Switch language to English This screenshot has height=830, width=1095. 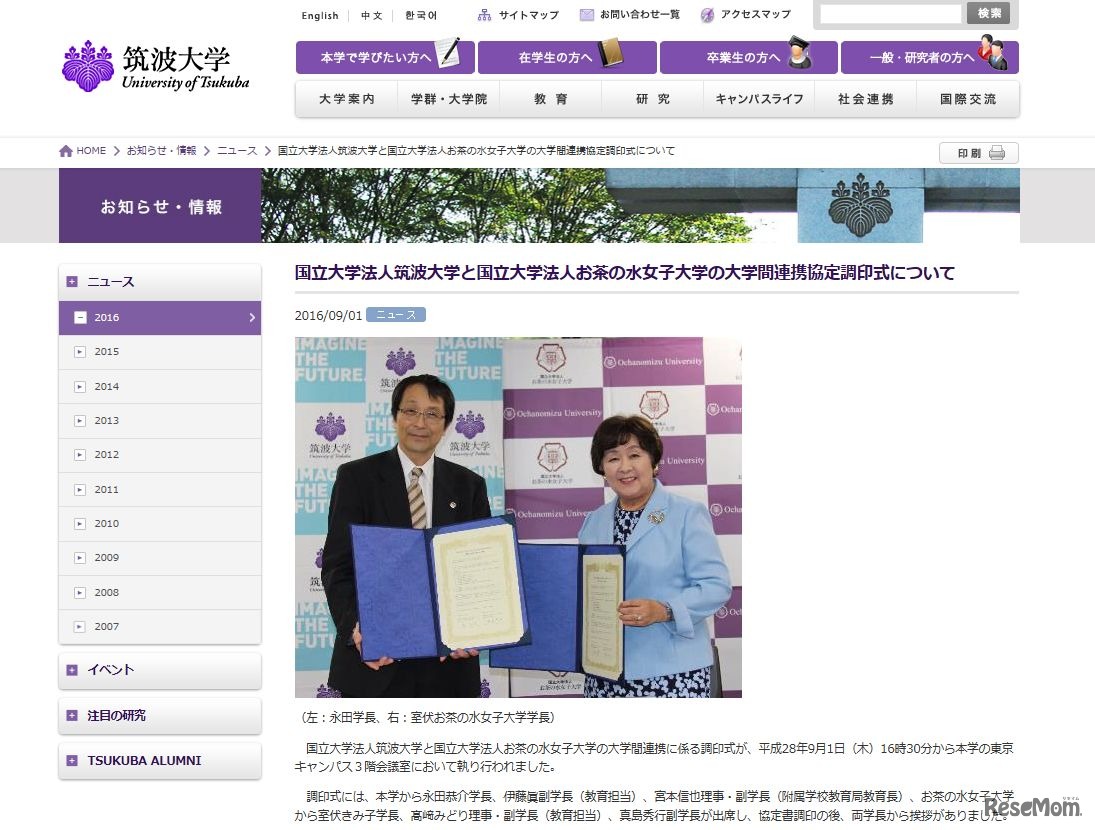[320, 15]
